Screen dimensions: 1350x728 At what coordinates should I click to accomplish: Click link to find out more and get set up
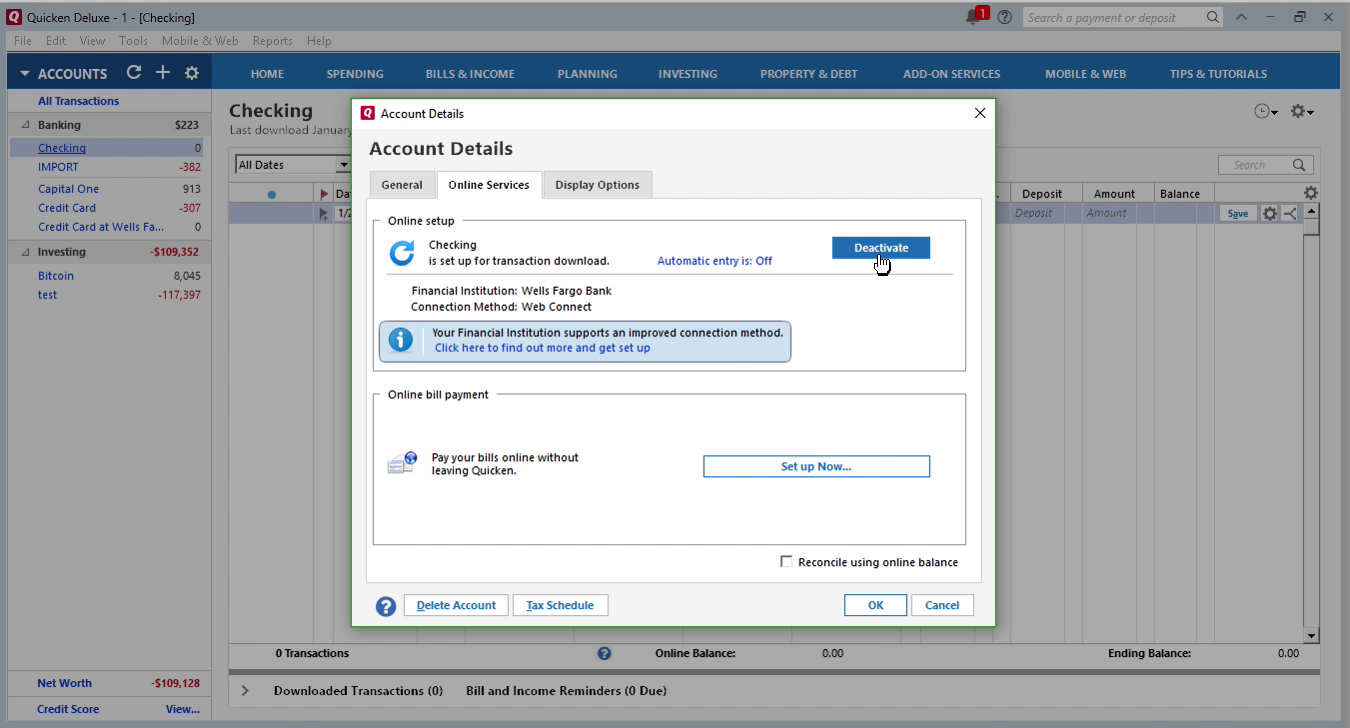tap(542, 348)
